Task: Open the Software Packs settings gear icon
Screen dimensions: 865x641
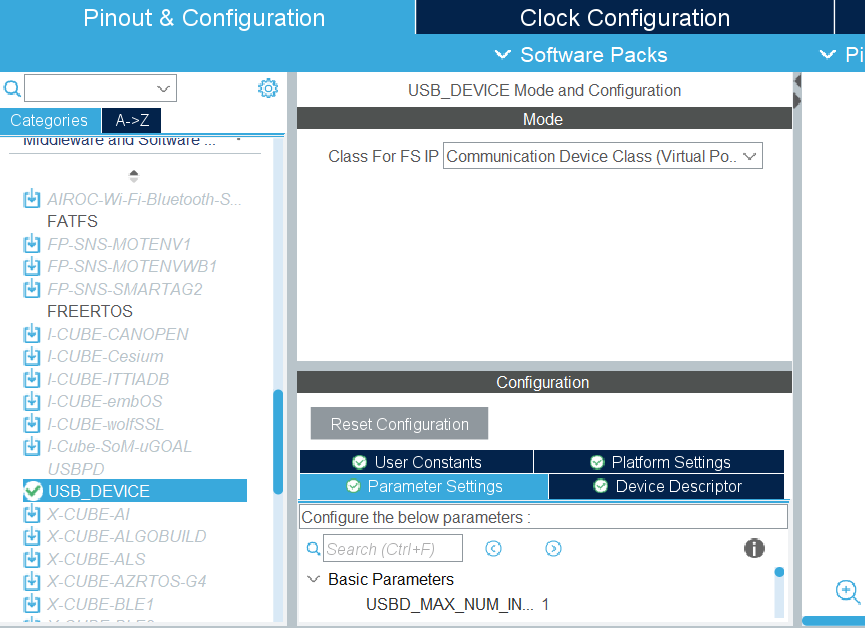Action: 267,88
